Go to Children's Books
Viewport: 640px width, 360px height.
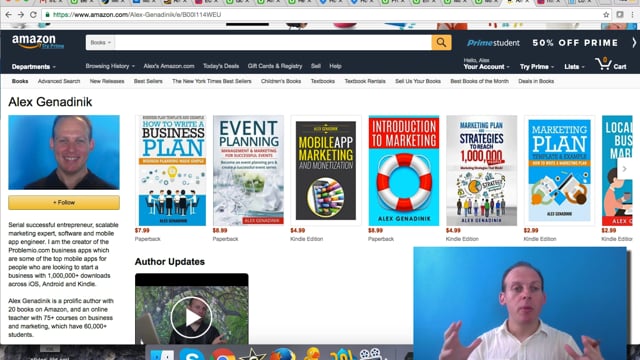281,81
